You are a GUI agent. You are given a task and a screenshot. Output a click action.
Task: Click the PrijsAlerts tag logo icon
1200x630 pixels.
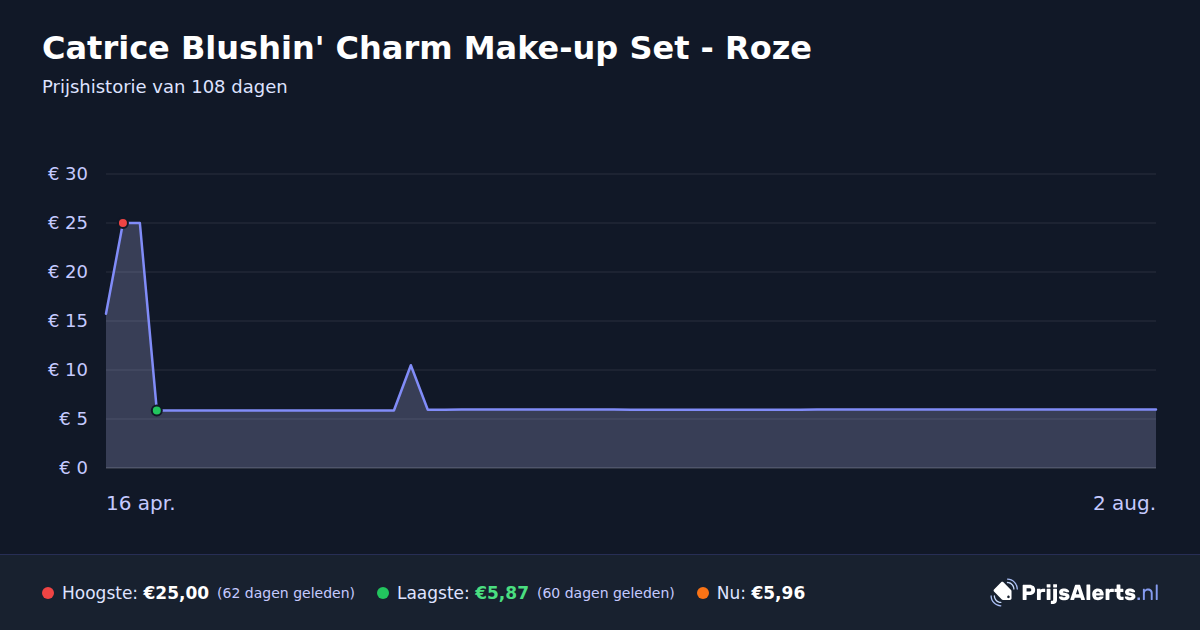pyautogui.click(x=1003, y=593)
